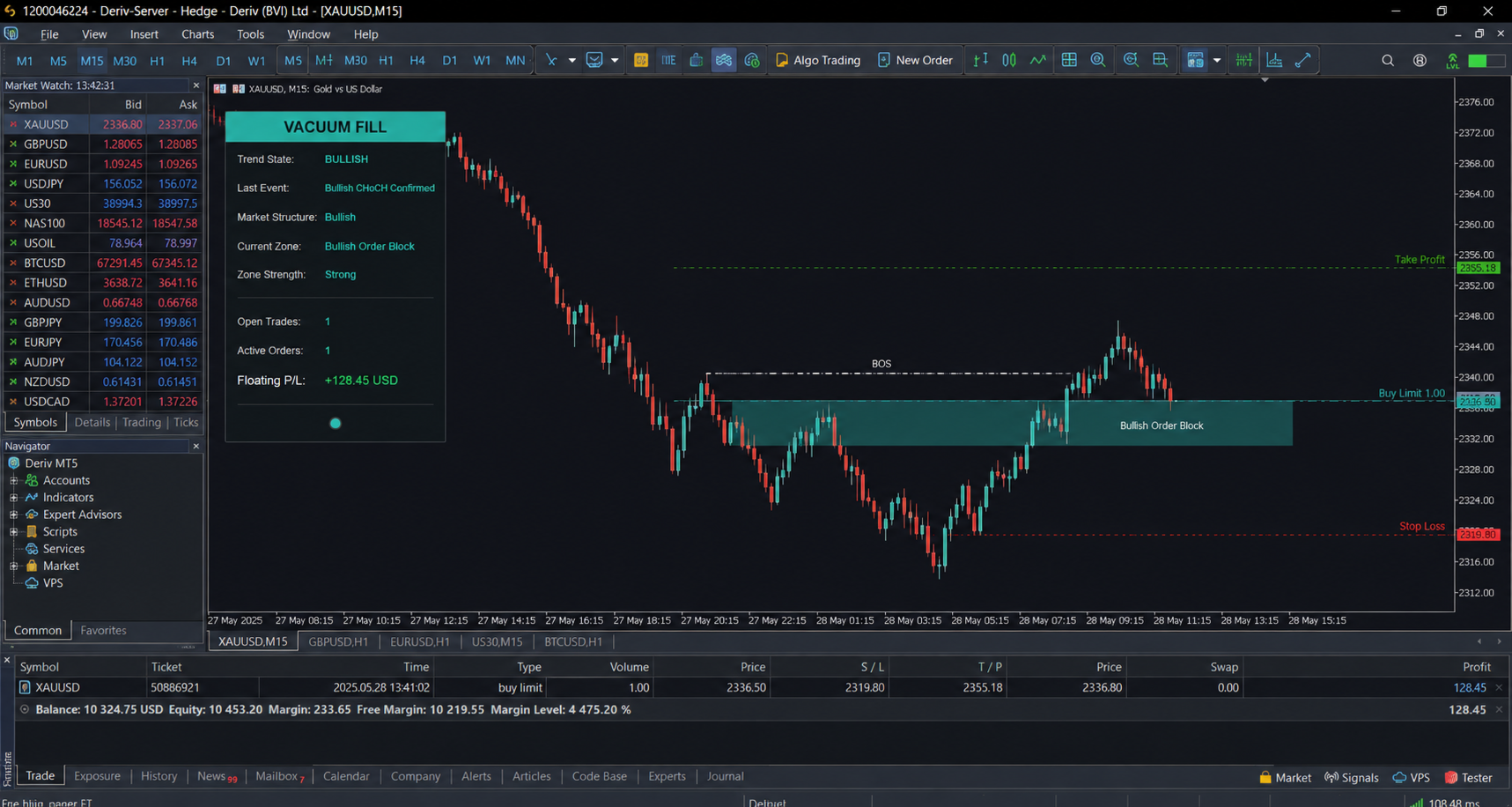Screen dimensions: 1512x807
Task: Collapse the Balance summary row toggle
Action: tap(25, 709)
